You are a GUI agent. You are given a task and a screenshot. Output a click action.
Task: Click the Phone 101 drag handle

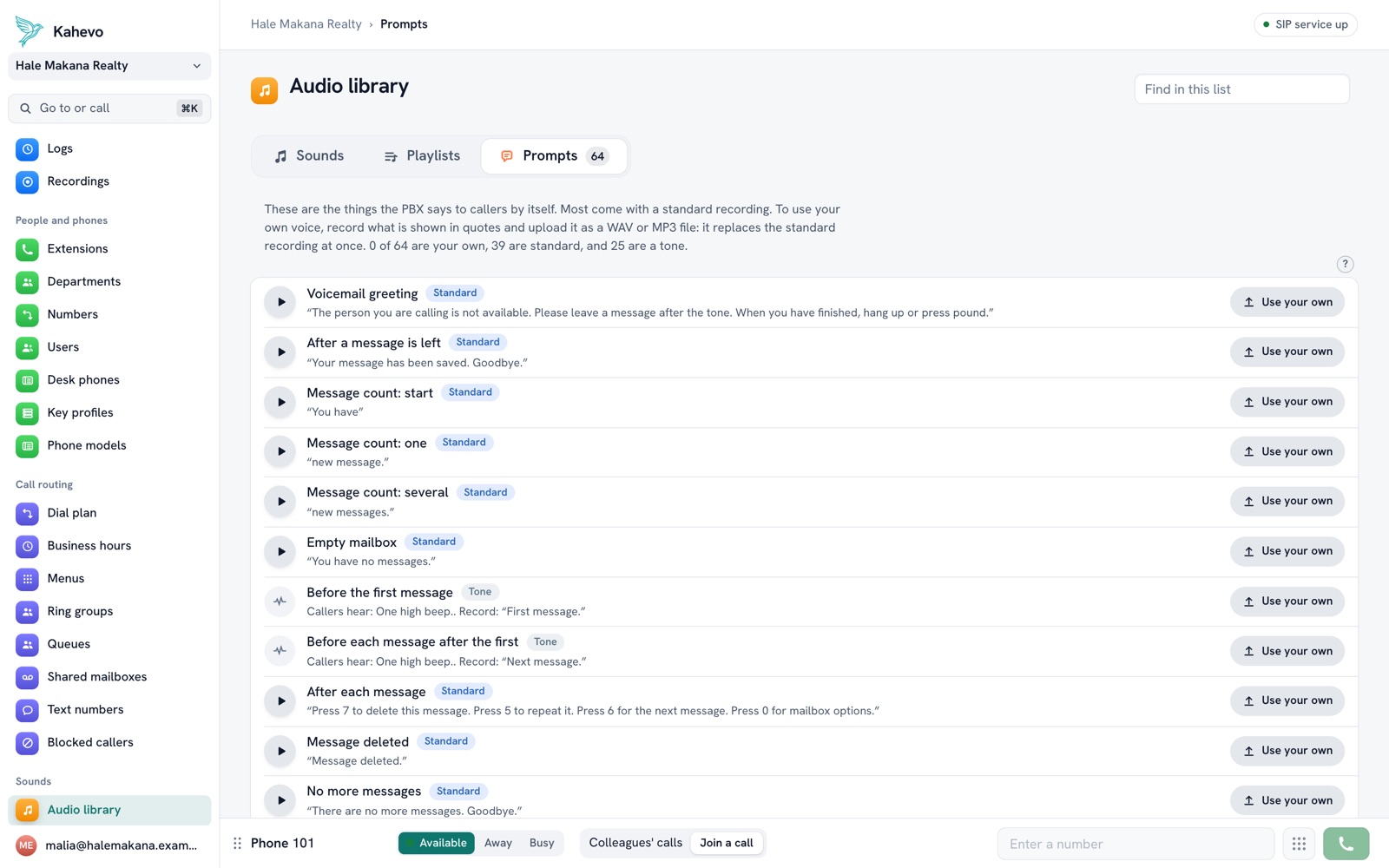(237, 844)
